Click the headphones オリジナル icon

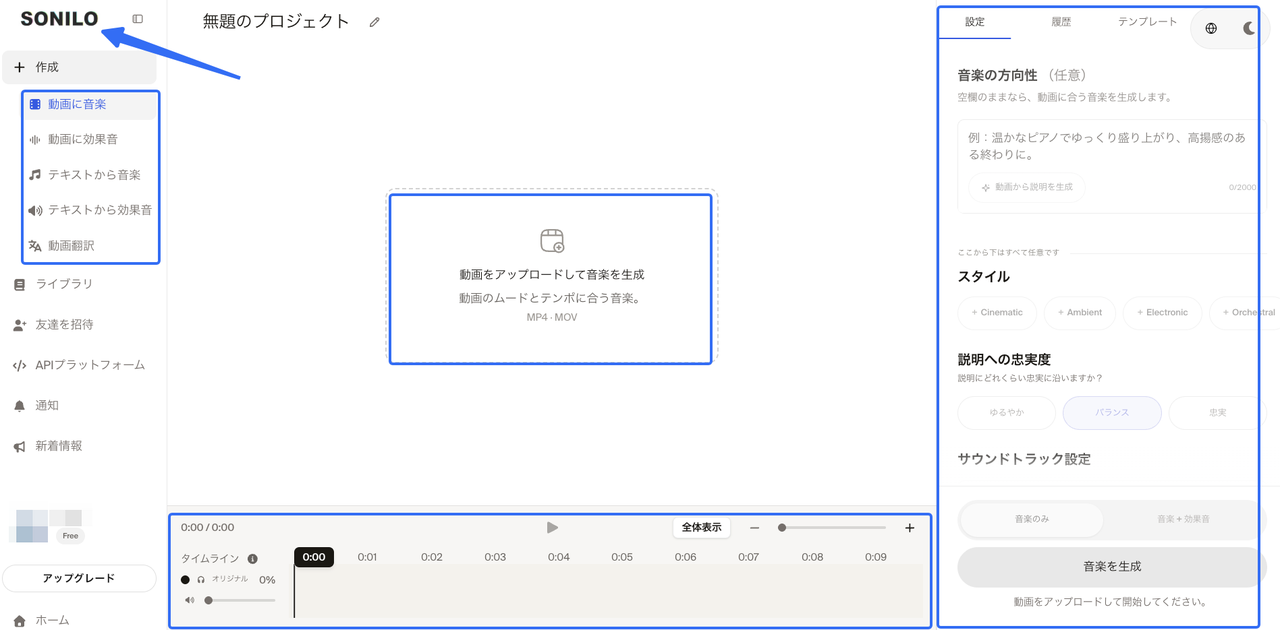click(201, 580)
